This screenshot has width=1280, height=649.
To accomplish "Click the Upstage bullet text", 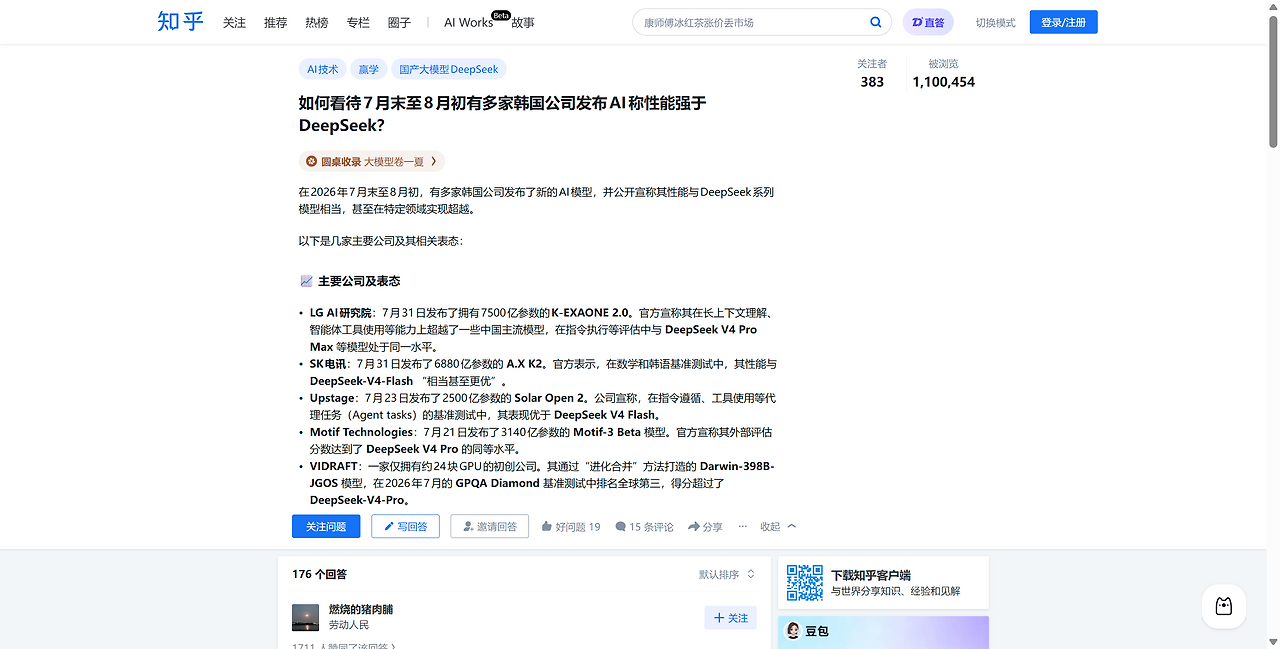I will (542, 406).
